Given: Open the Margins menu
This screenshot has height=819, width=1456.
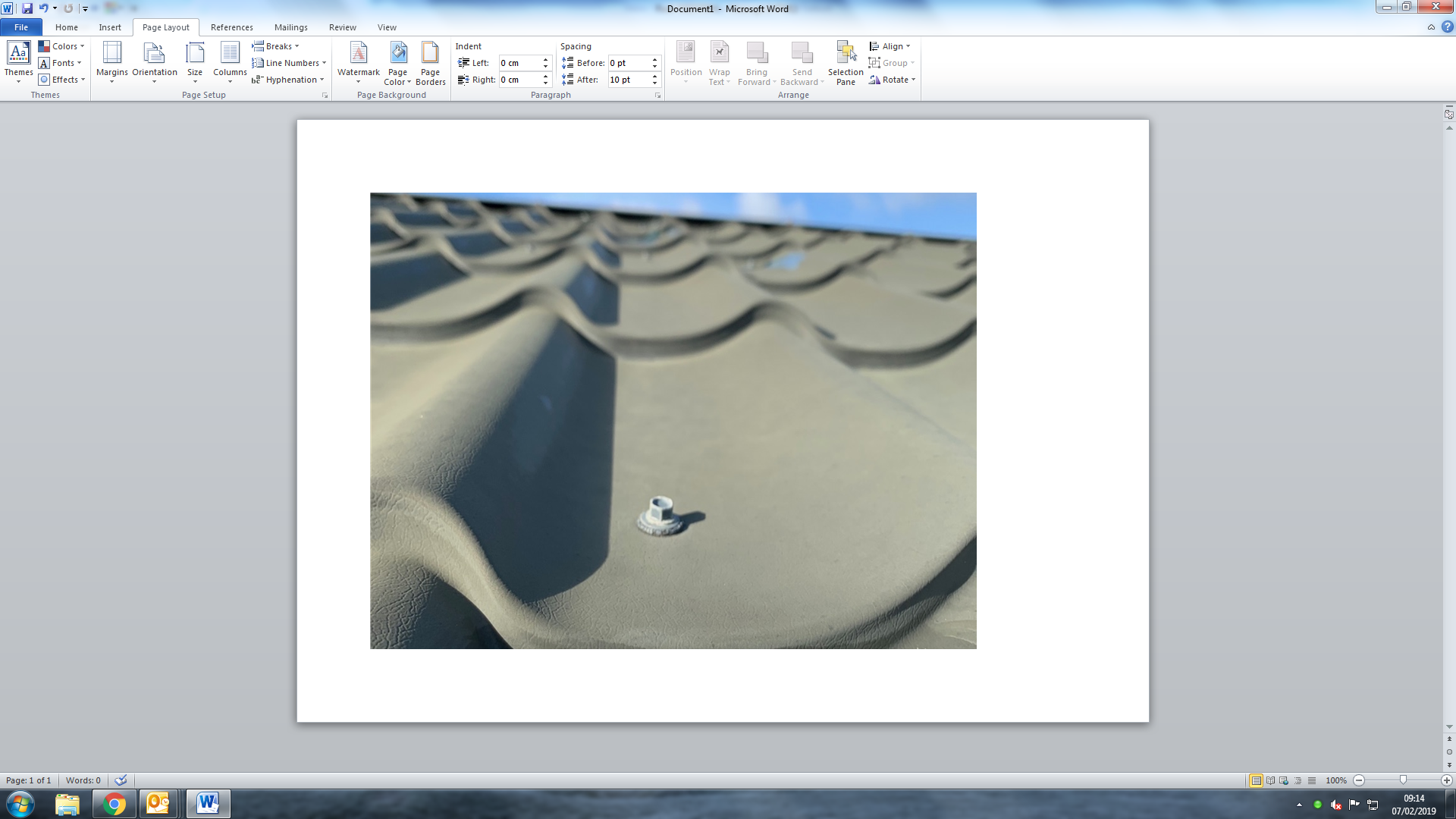Looking at the screenshot, I should click(x=111, y=61).
